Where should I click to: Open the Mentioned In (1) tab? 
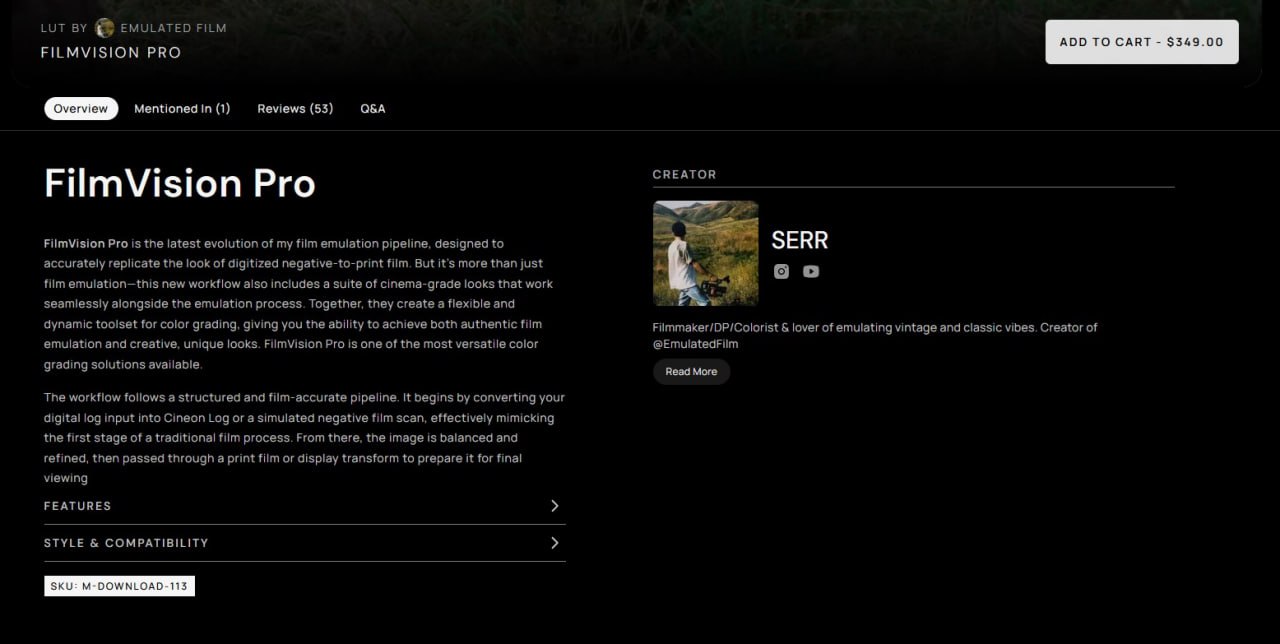pos(182,108)
